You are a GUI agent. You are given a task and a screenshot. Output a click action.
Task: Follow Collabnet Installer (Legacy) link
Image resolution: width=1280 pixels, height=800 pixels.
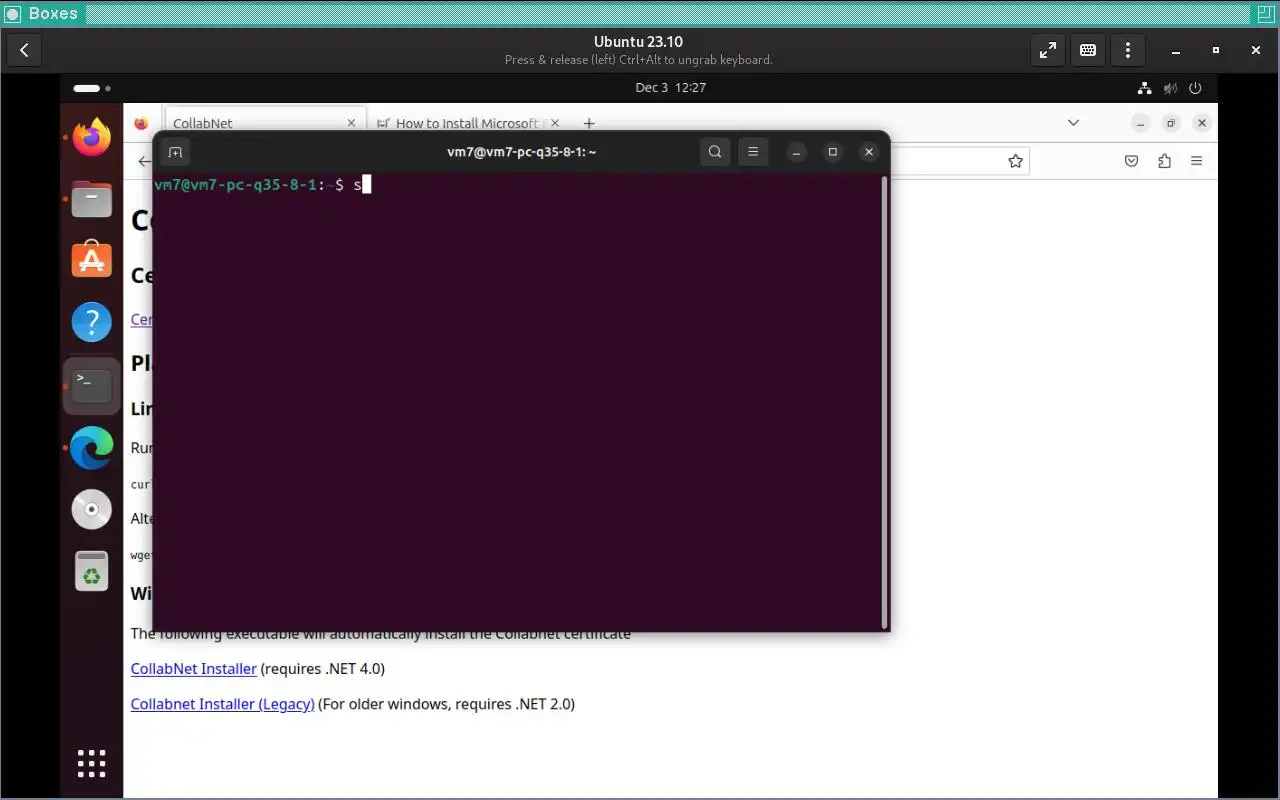(223, 704)
